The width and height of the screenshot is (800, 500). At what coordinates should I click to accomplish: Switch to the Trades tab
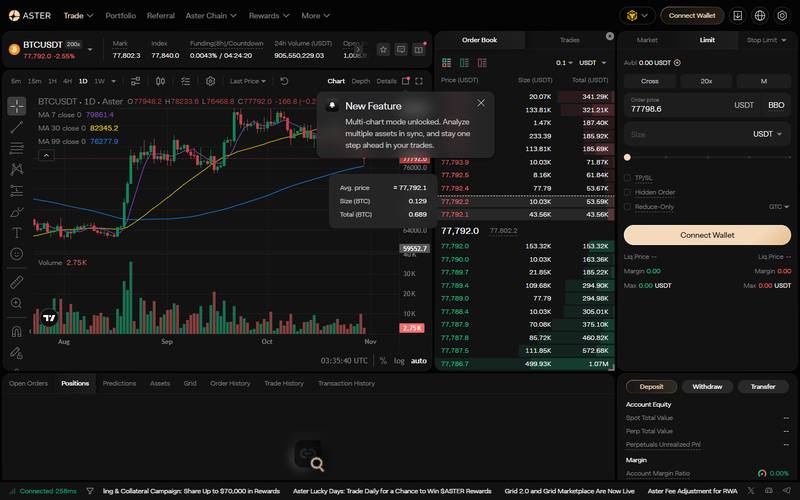coord(569,40)
